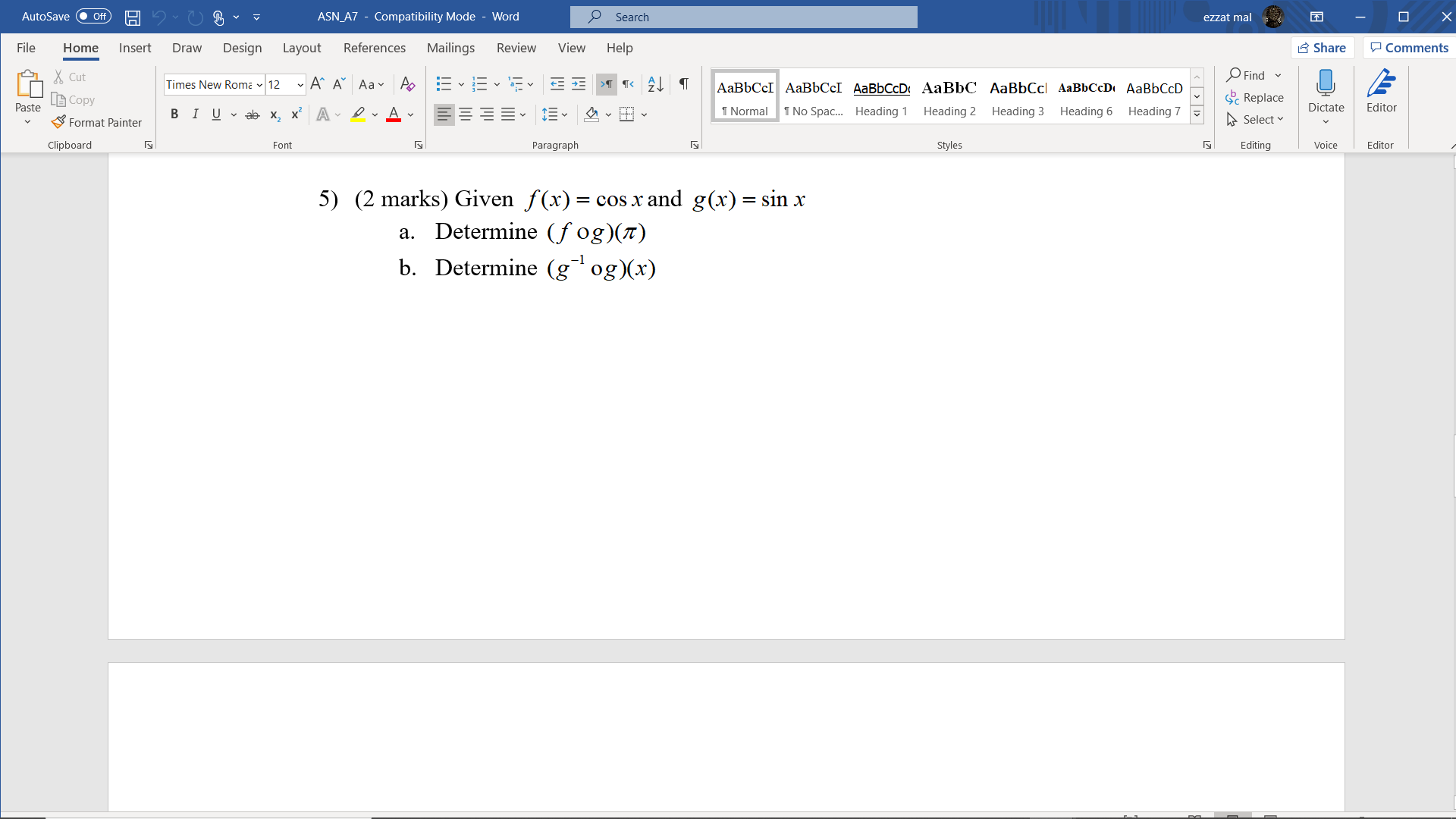Open the font size dropdown
Image resolution: width=1456 pixels, height=819 pixels.
[x=300, y=85]
